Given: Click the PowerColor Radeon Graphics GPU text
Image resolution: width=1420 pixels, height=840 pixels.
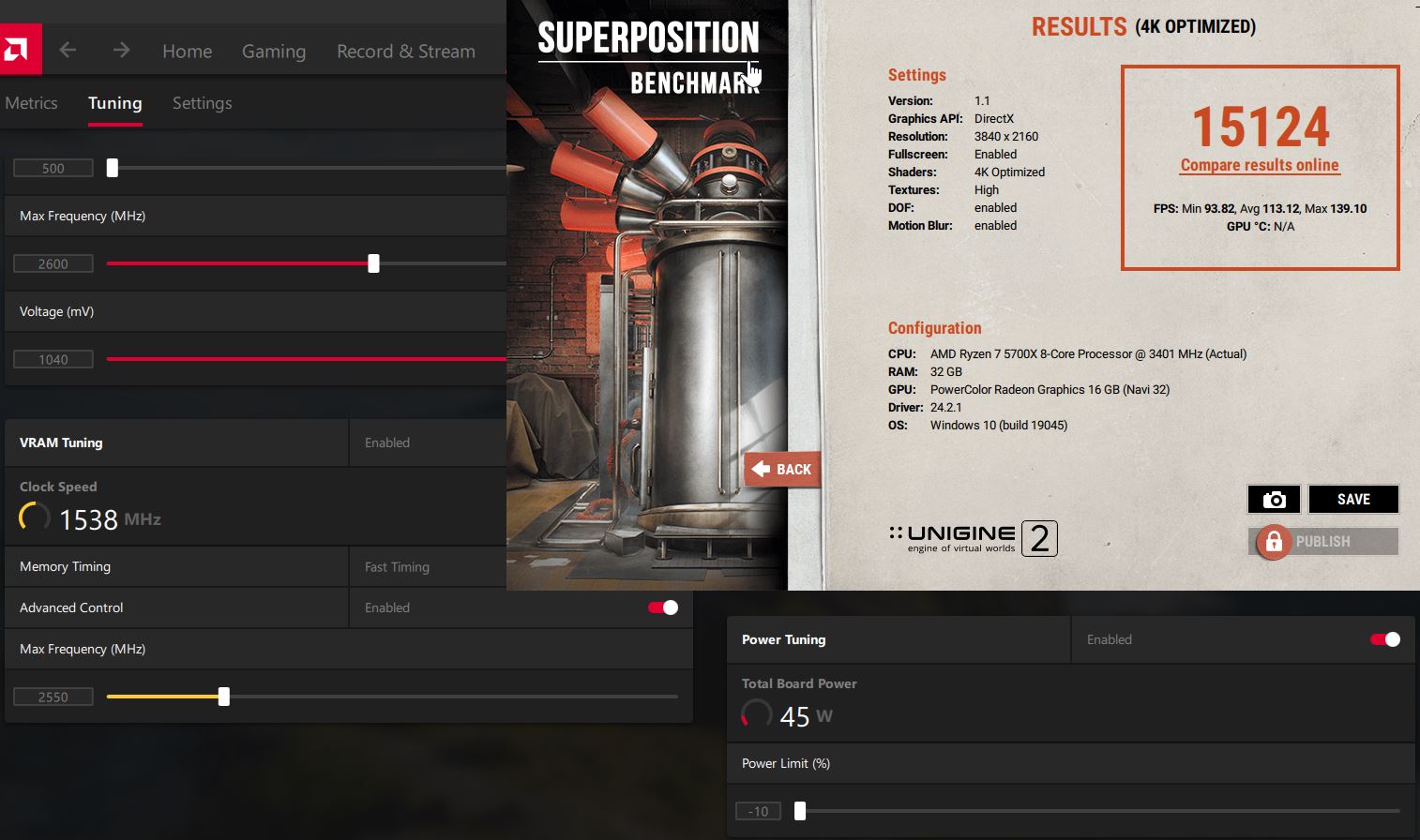Looking at the screenshot, I should tap(1050, 389).
